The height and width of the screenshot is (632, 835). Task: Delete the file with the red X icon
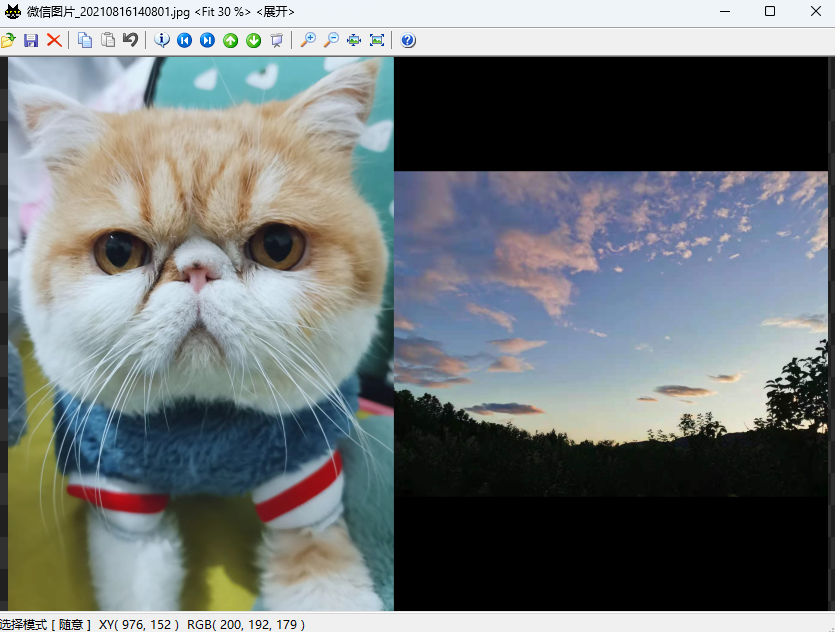[x=54, y=40]
